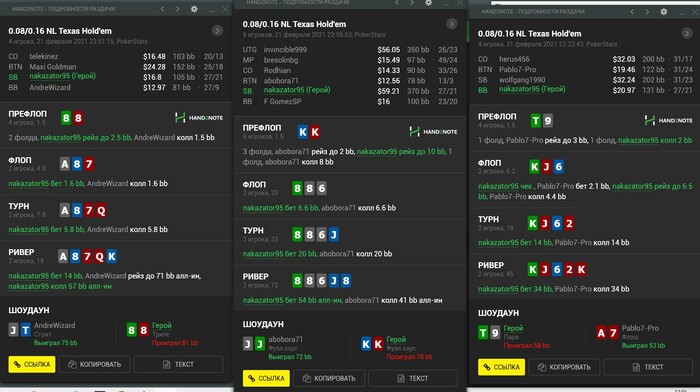Click ТЕКСТ button in middle window
The image size is (700, 392).
click(x=413, y=378)
